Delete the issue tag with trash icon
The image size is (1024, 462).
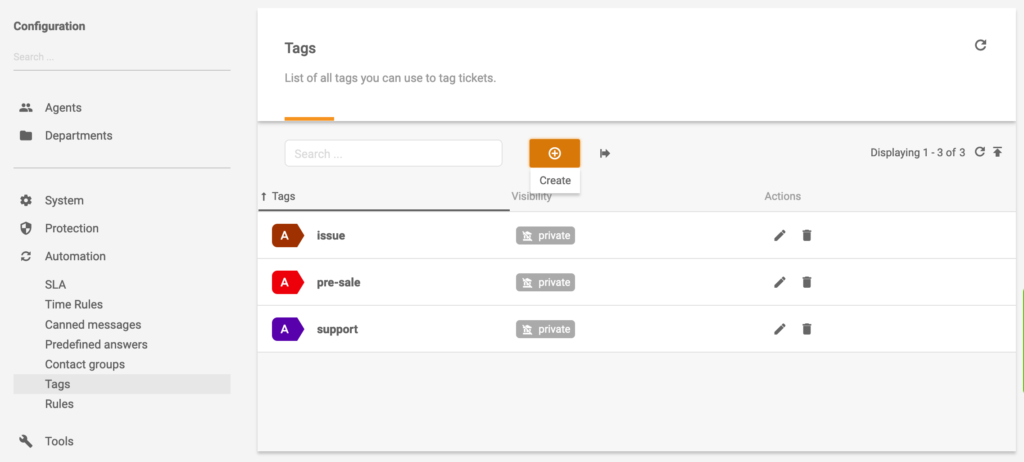(807, 235)
